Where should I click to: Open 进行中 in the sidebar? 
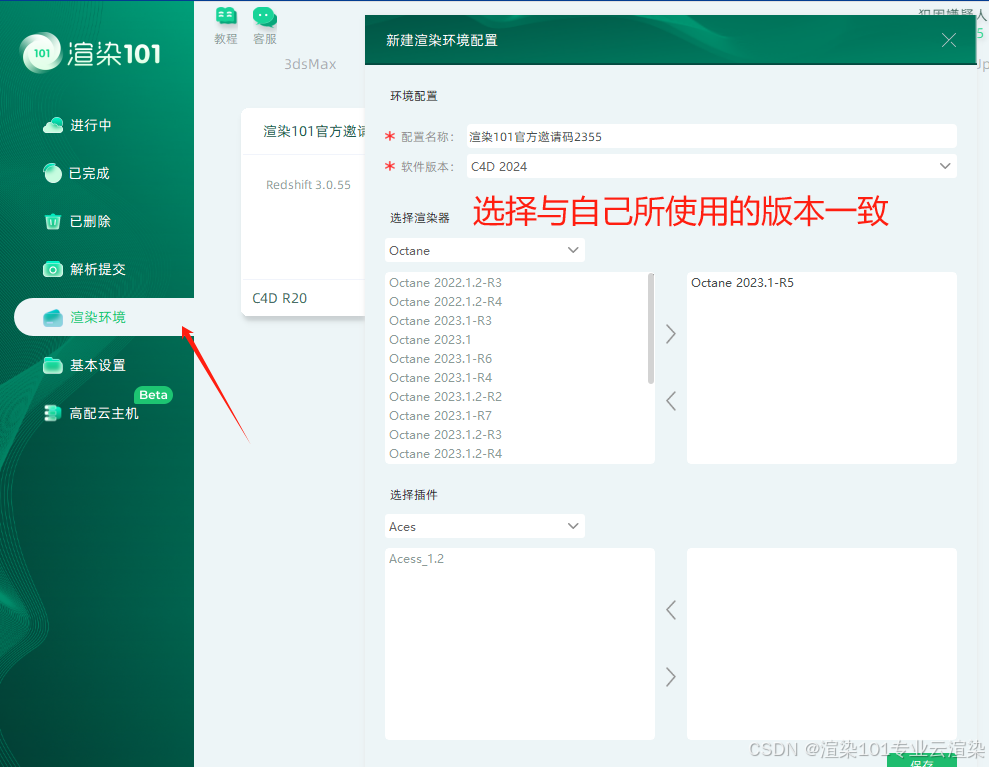(91, 125)
